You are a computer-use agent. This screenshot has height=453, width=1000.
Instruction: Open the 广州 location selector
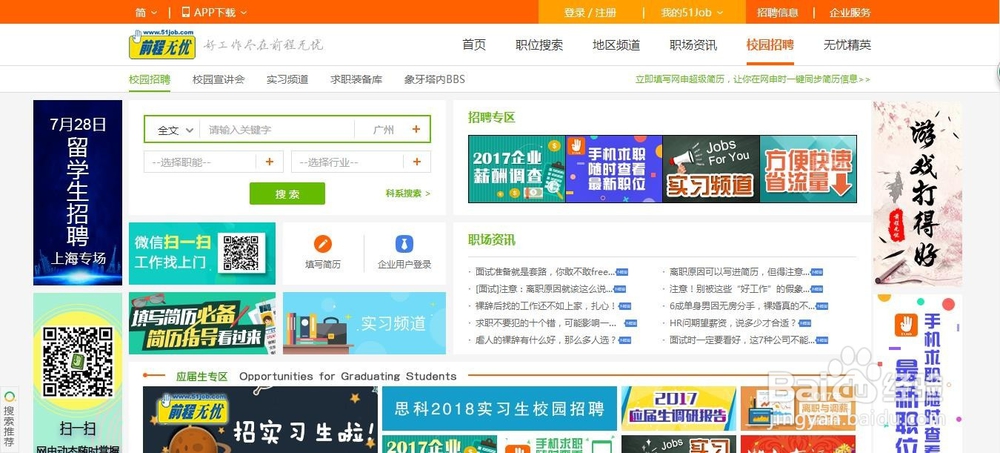(383, 130)
